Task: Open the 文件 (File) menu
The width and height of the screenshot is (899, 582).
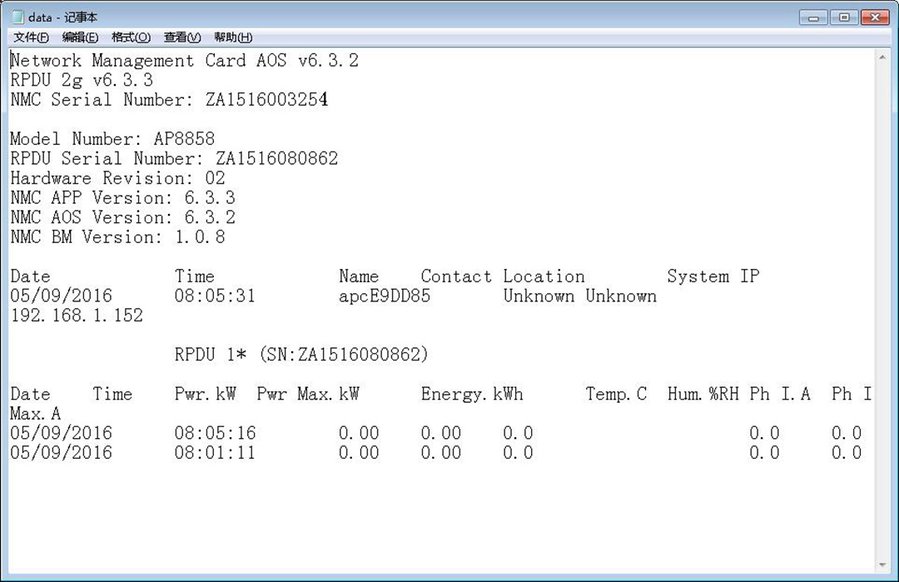Action: pos(32,37)
